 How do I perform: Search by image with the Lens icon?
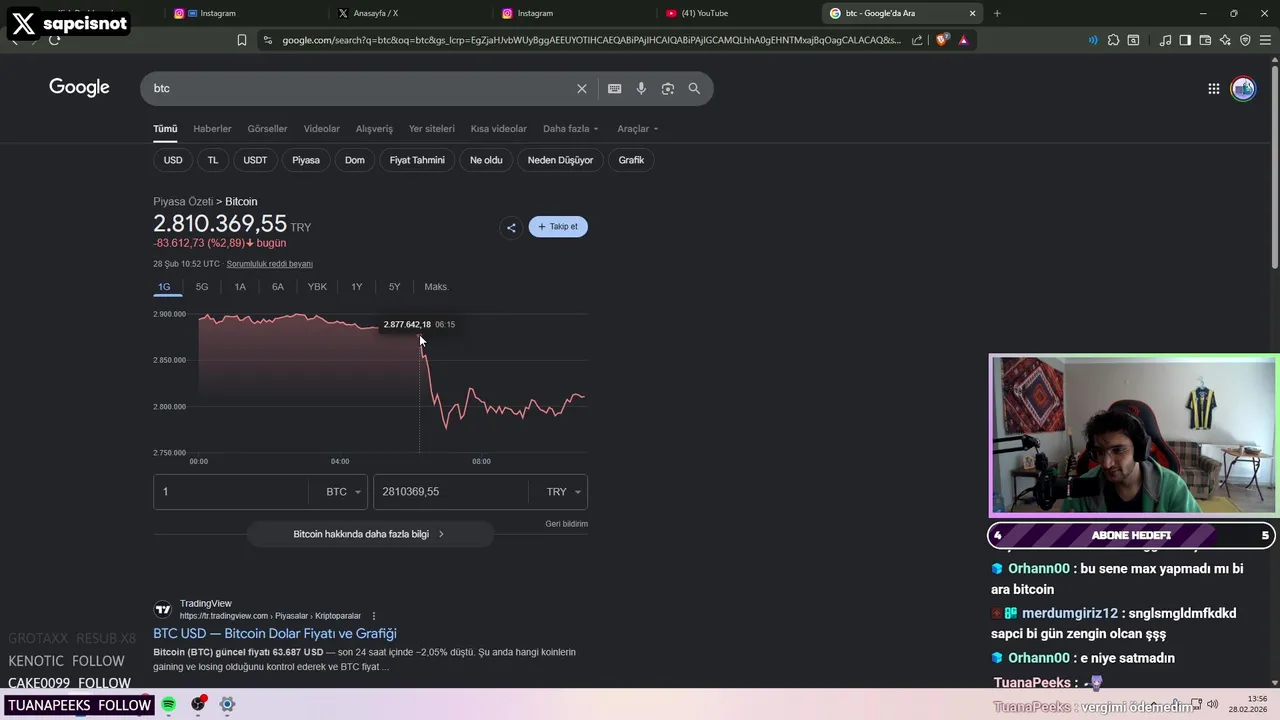tap(668, 88)
